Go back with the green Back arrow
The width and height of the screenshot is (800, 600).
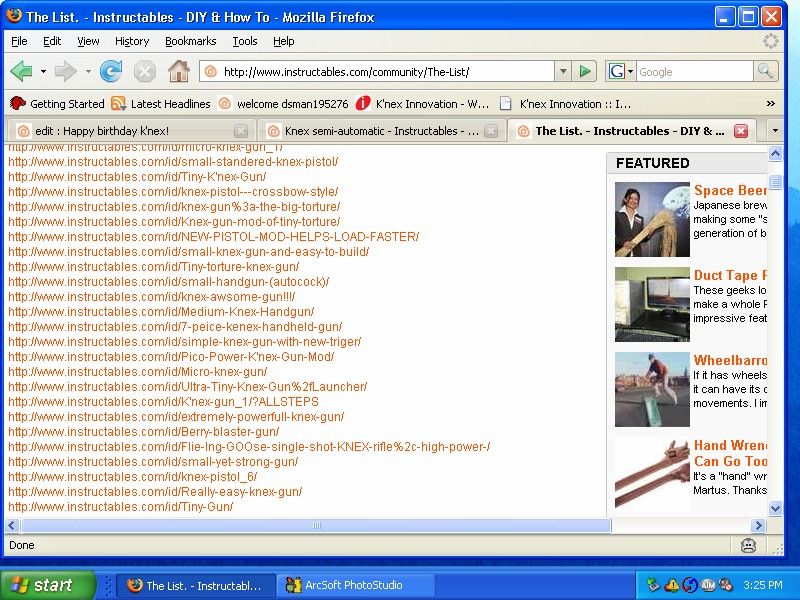click(x=21, y=71)
